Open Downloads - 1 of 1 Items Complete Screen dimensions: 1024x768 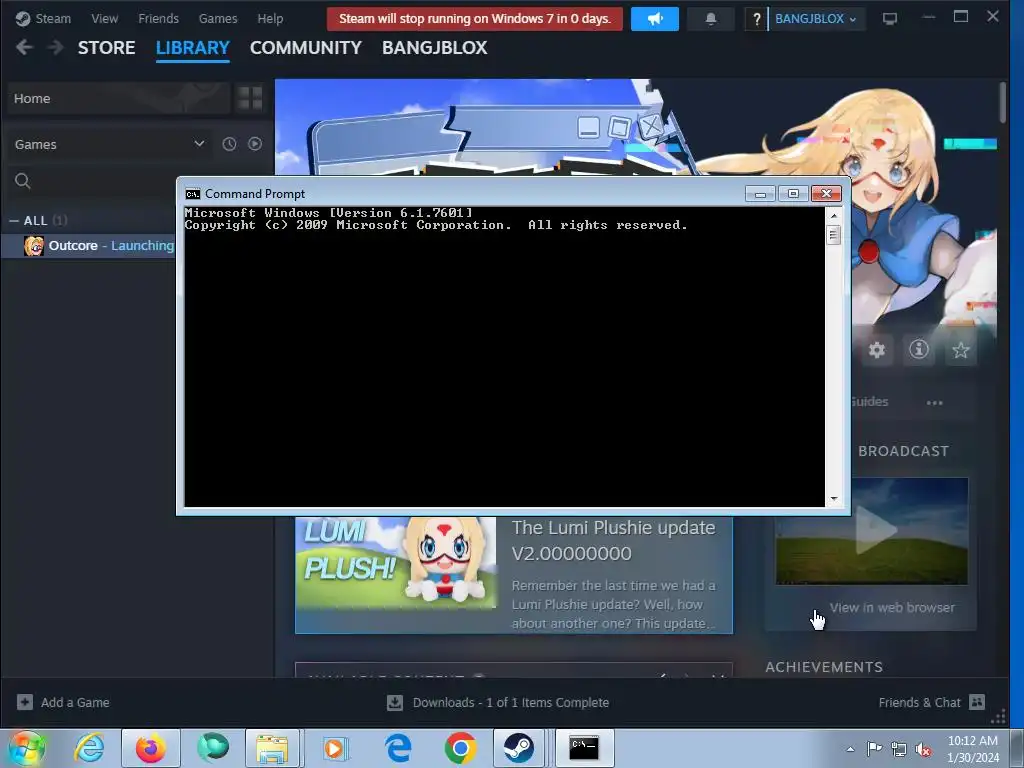[511, 703]
